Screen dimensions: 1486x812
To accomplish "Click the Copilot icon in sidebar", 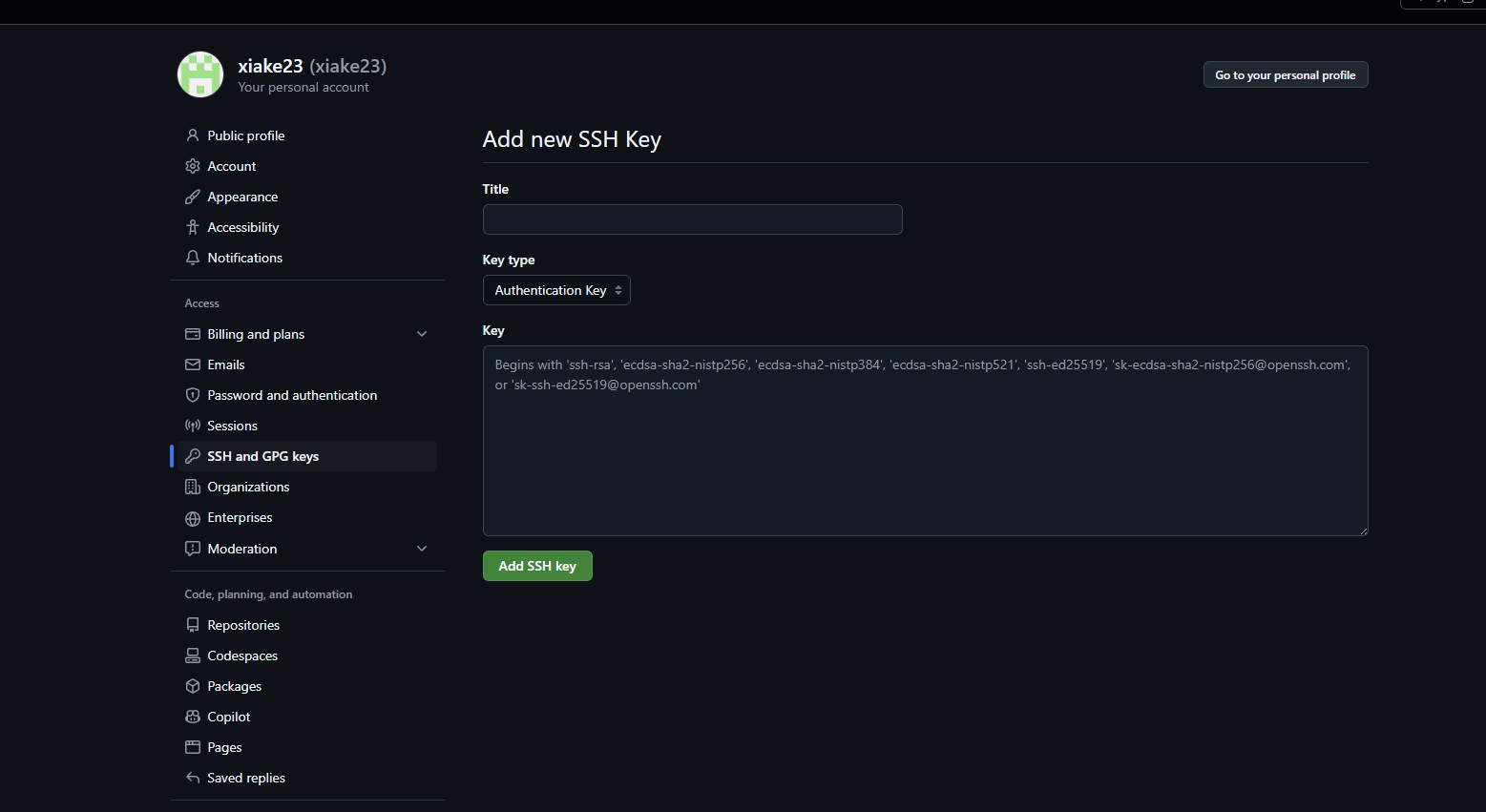I will coord(193,717).
